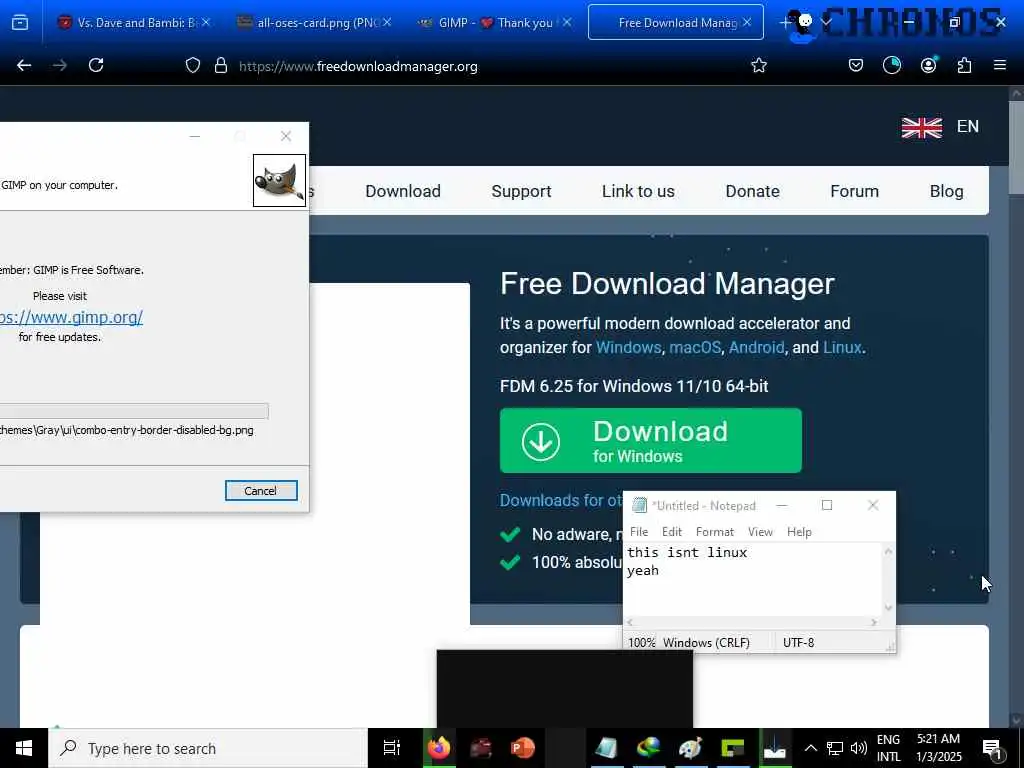Click the GIMP installer progress bar
The image size is (1024, 768).
(x=134, y=411)
